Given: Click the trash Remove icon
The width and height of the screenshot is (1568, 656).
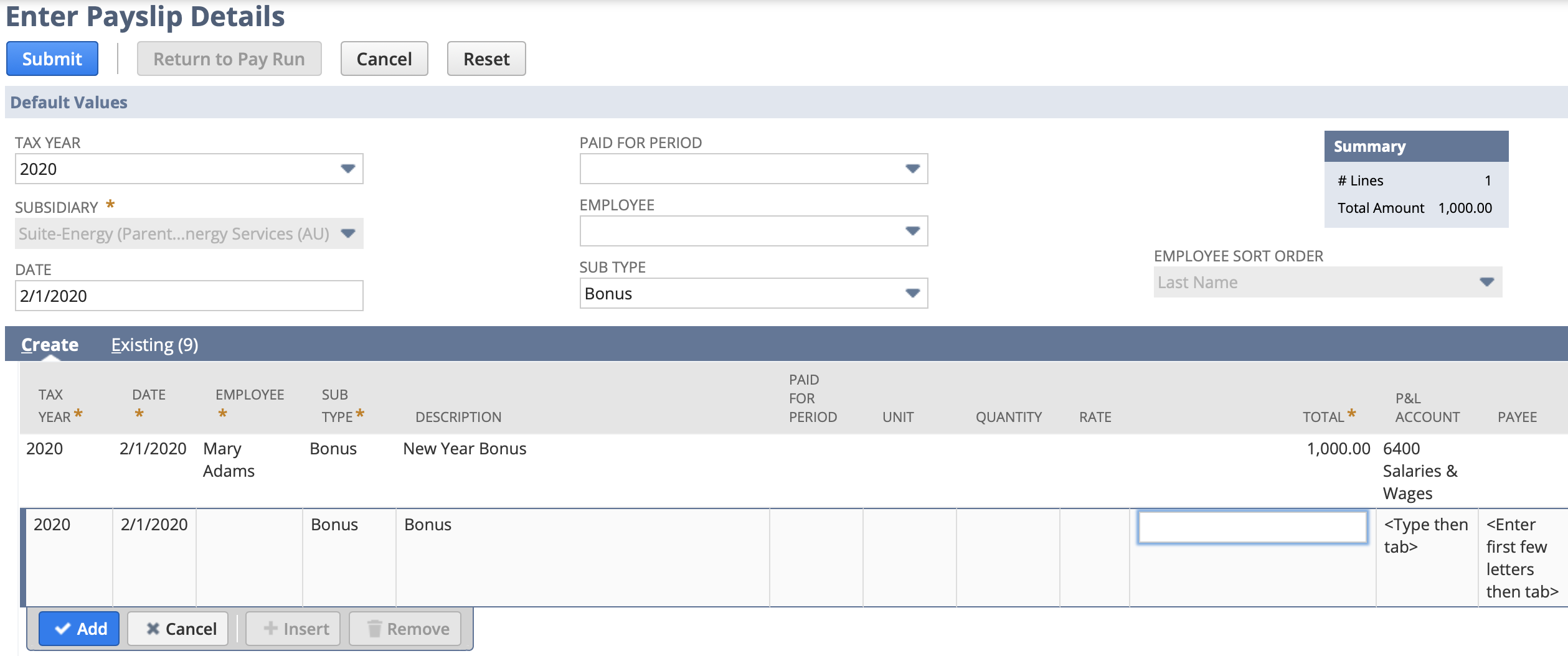Looking at the screenshot, I should [x=374, y=629].
